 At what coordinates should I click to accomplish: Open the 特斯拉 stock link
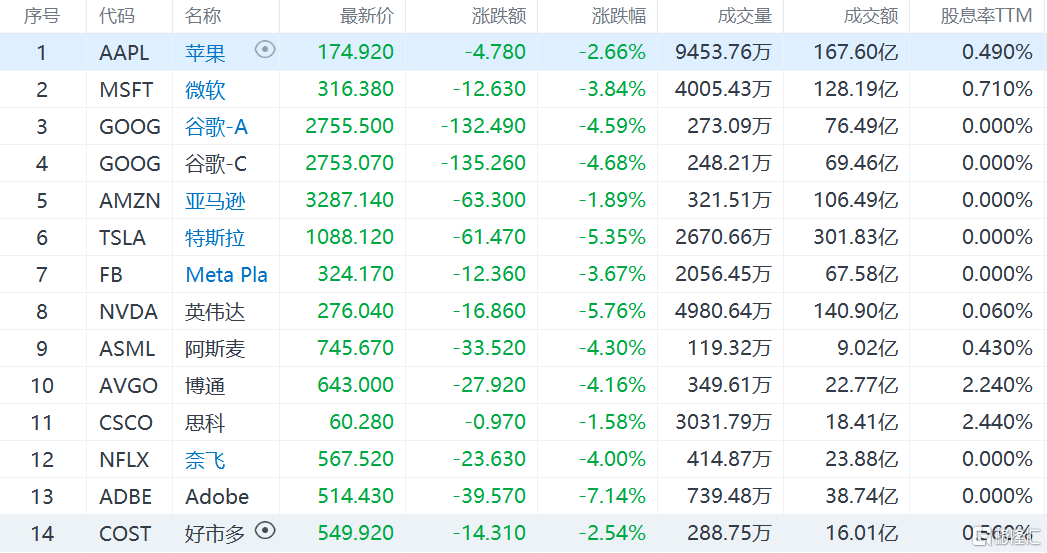[215, 238]
